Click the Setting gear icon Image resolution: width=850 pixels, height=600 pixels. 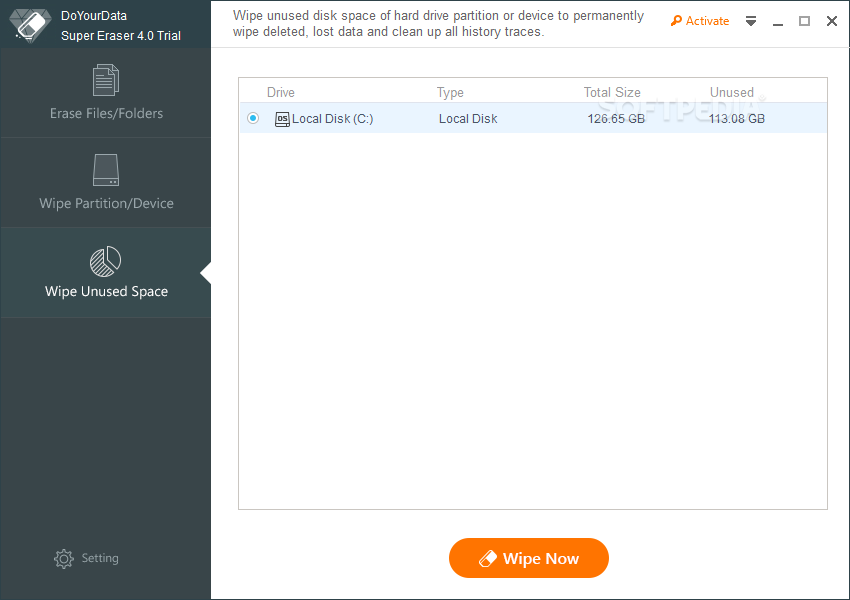click(x=63, y=559)
